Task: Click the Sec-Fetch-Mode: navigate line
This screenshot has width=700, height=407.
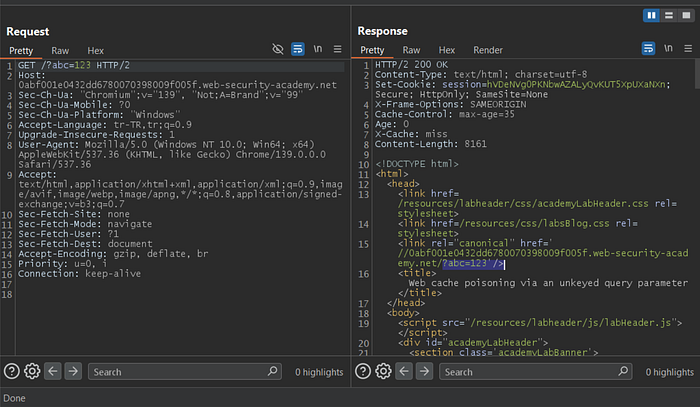Action: point(85,224)
